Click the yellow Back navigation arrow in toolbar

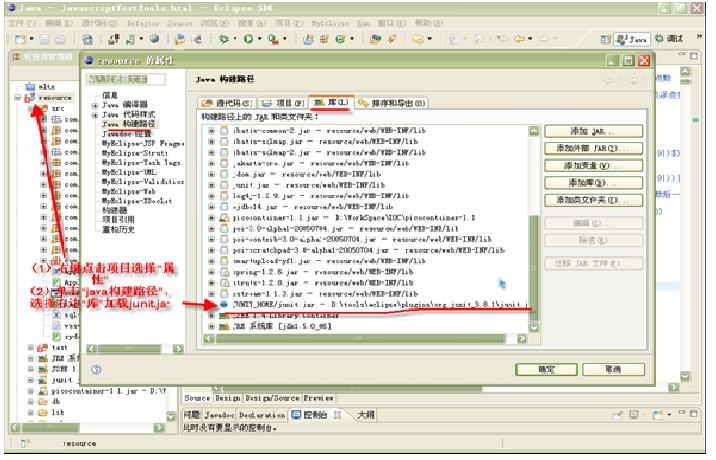519,39
